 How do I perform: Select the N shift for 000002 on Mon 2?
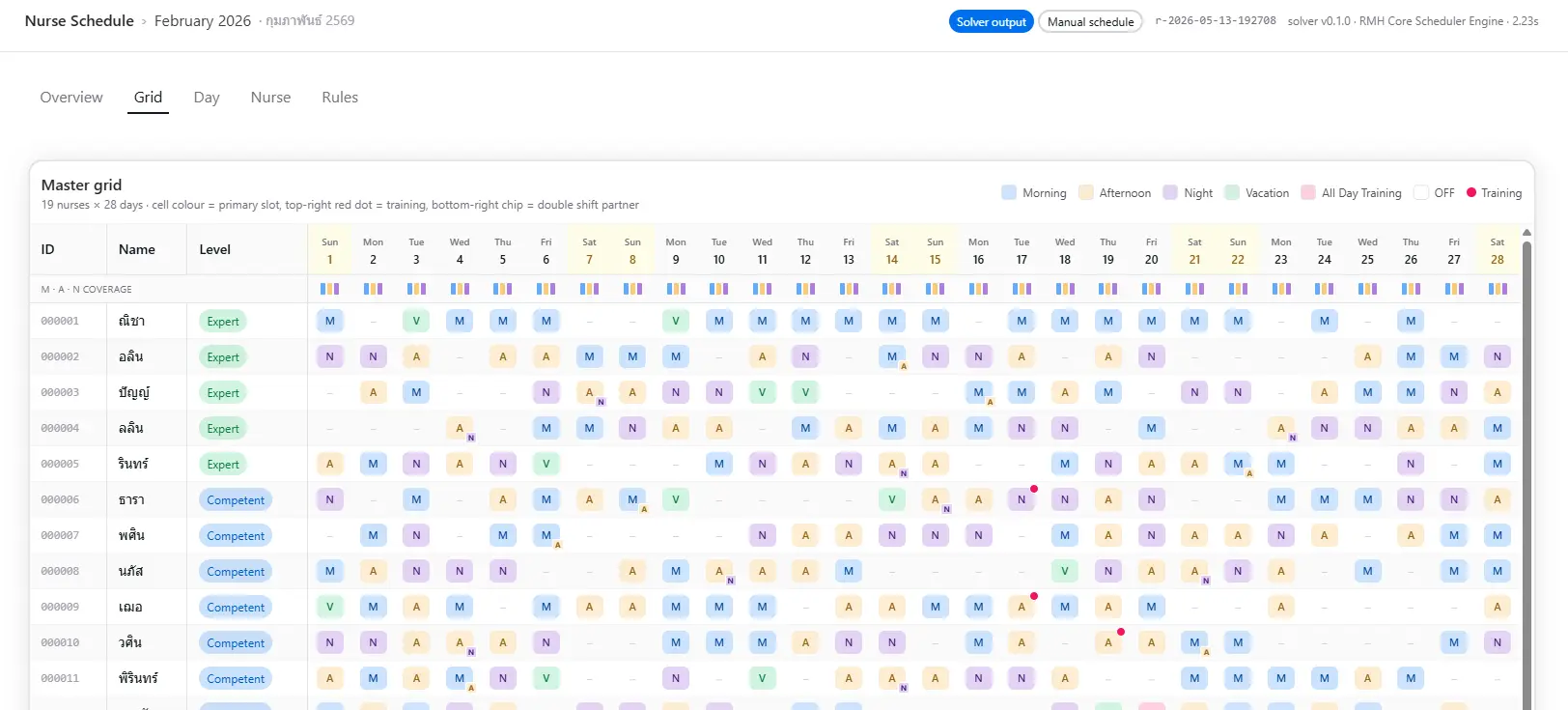tap(373, 356)
